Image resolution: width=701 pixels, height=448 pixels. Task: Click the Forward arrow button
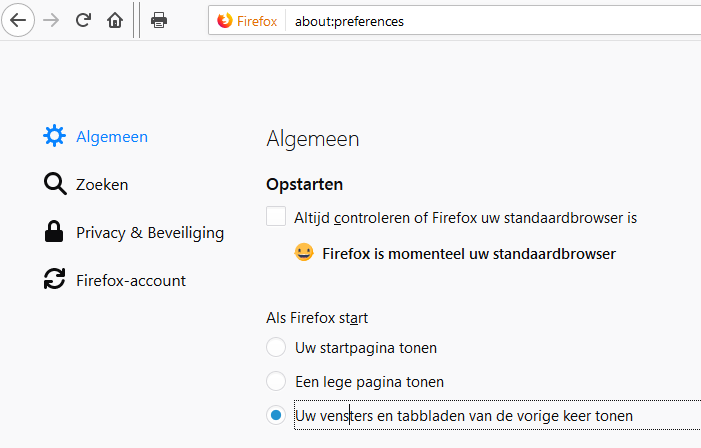(x=52, y=20)
